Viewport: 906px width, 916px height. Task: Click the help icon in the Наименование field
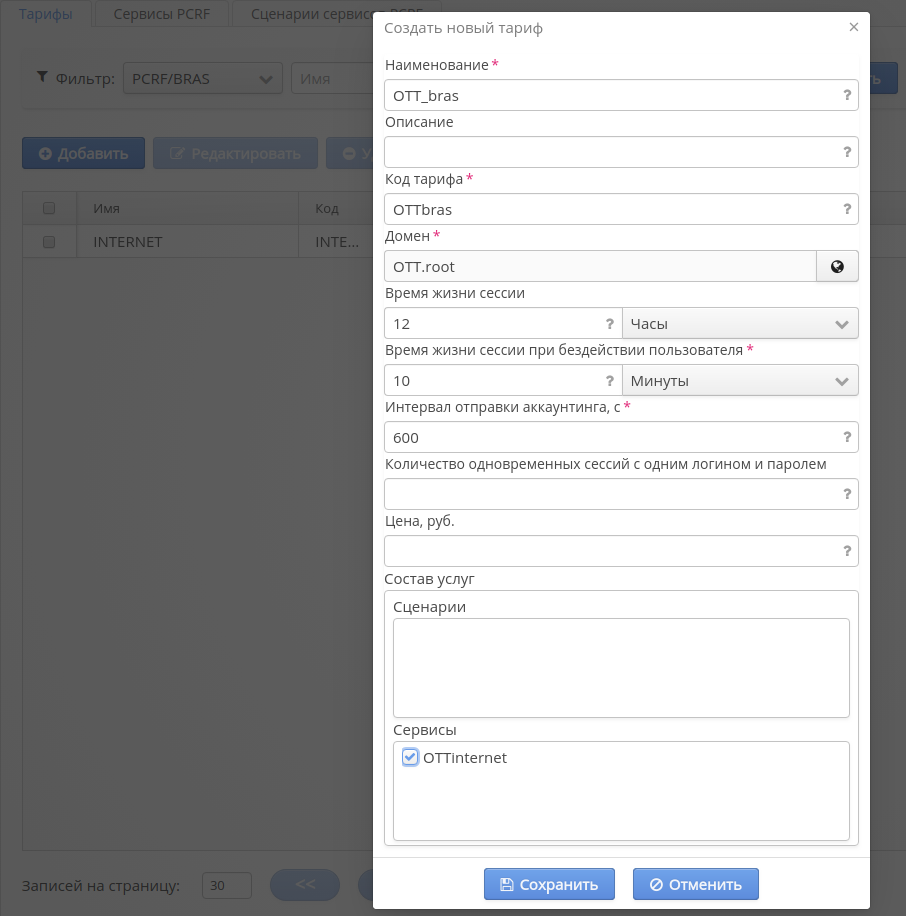(846, 95)
